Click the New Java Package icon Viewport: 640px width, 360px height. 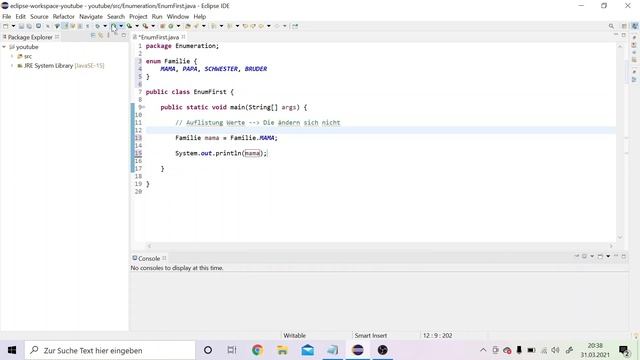coord(162,26)
